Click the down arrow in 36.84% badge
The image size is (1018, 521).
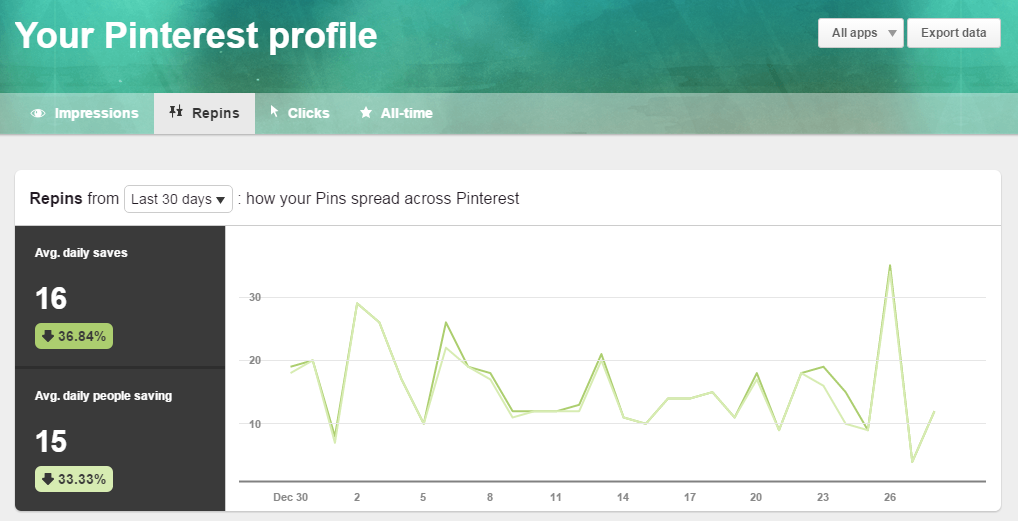tap(47, 336)
